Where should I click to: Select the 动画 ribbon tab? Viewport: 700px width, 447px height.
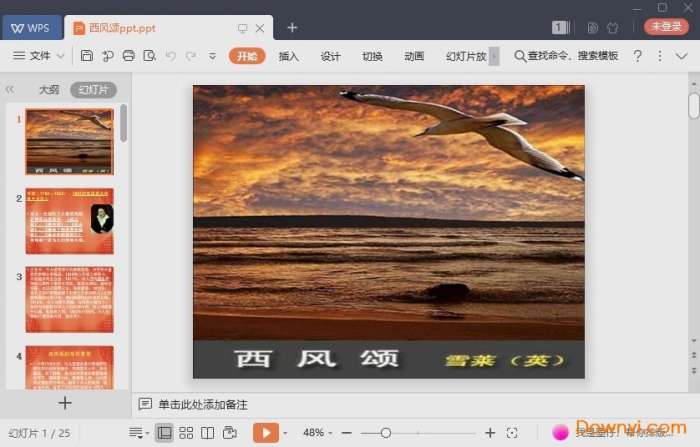click(414, 56)
